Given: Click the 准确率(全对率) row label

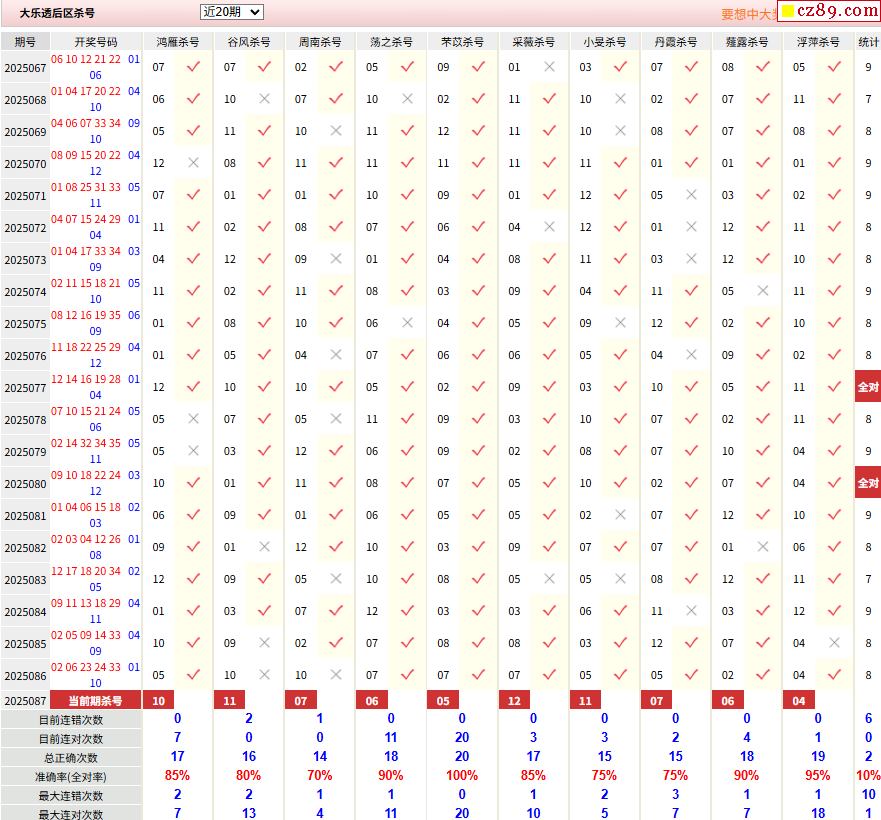Looking at the screenshot, I should 71,777.
